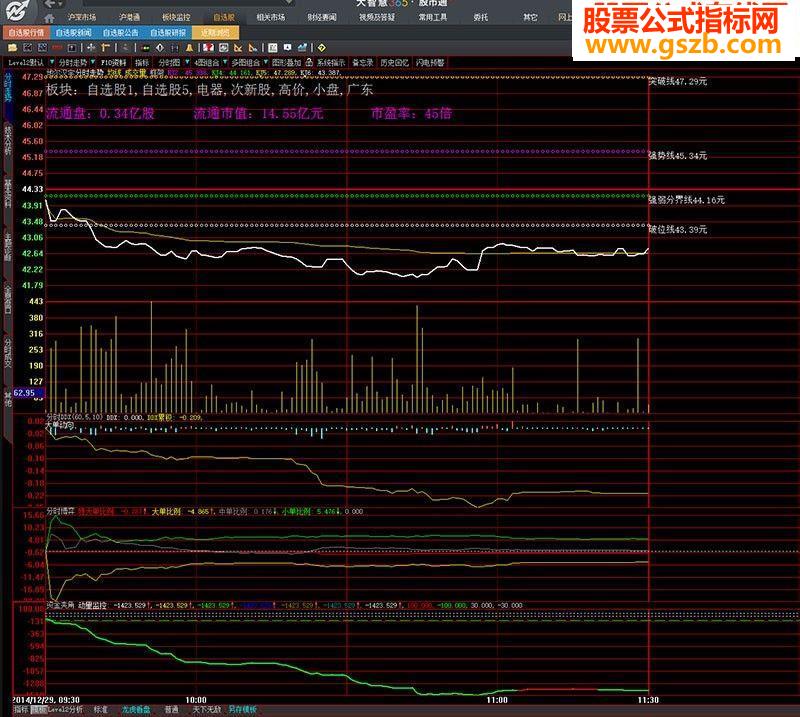Open the 备忘录 memo tool
Image resolution: width=800 pixels, height=717 pixels.
pos(364,61)
